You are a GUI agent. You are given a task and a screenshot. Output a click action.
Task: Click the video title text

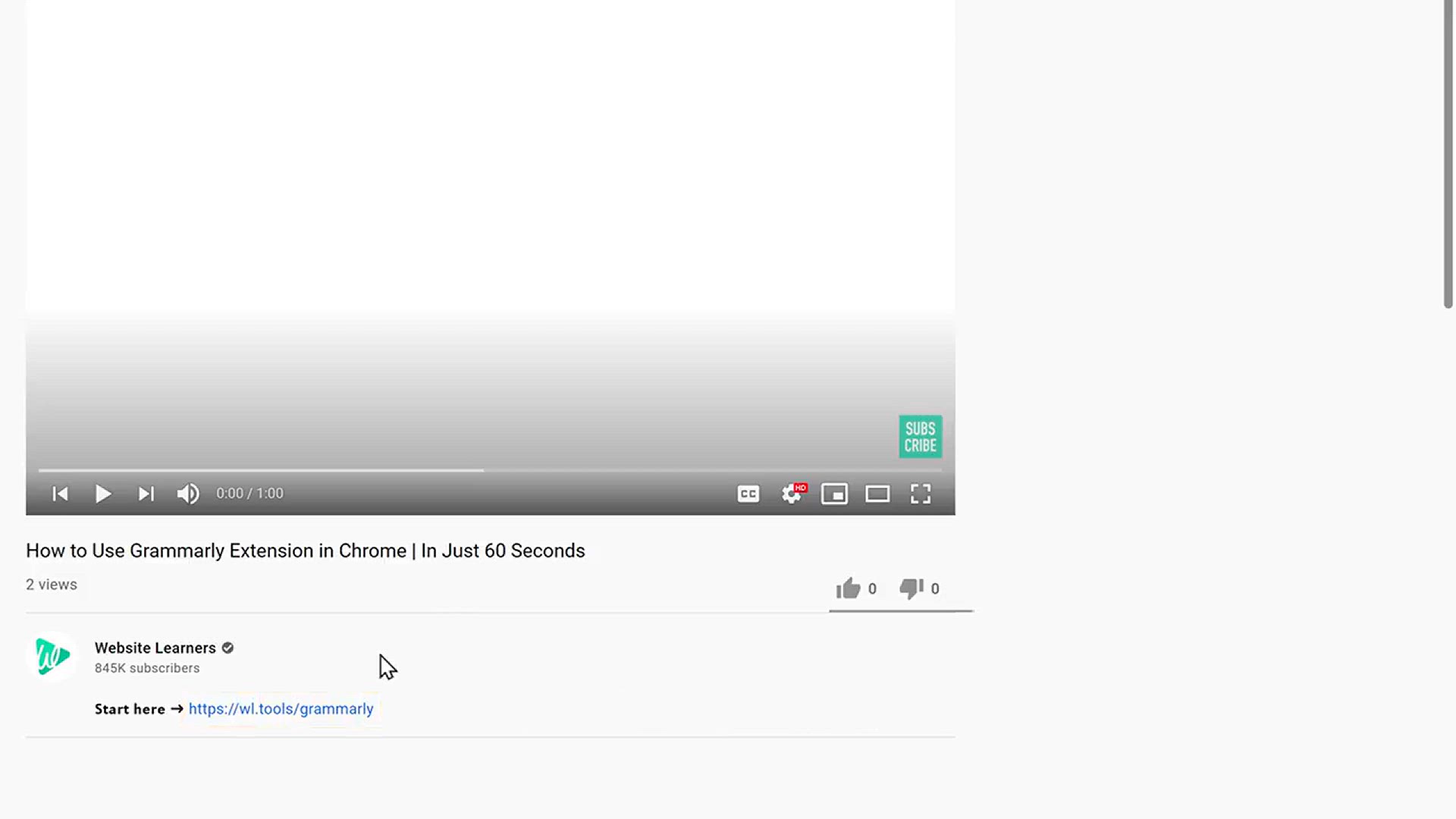306,551
